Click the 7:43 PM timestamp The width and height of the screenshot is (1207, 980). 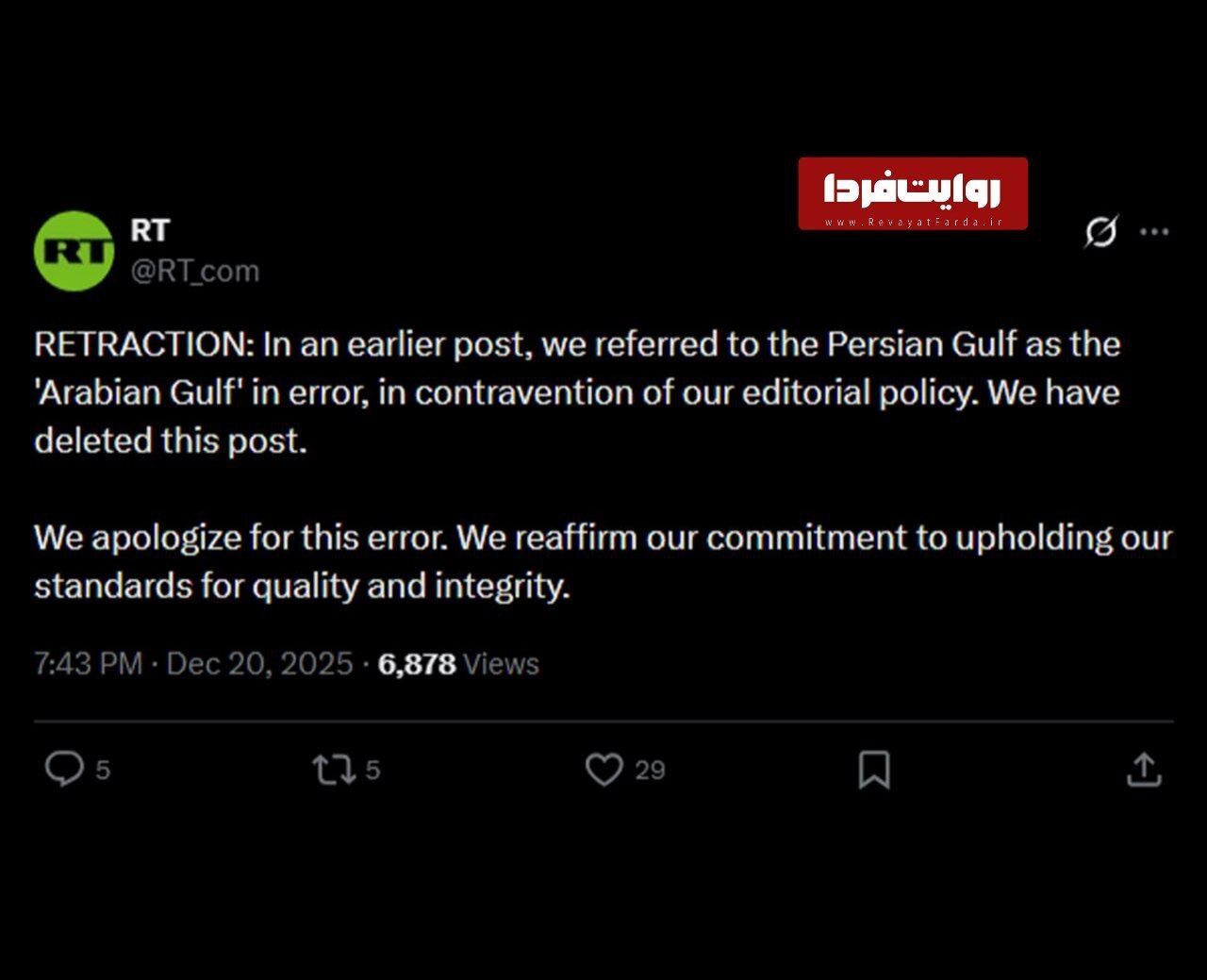coord(88,664)
